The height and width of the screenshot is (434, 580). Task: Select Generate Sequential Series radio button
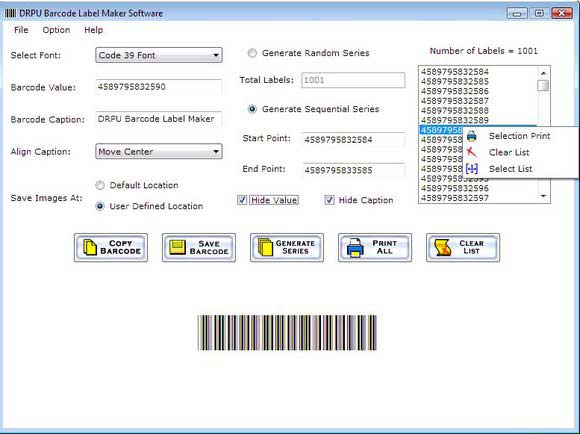pyautogui.click(x=252, y=109)
